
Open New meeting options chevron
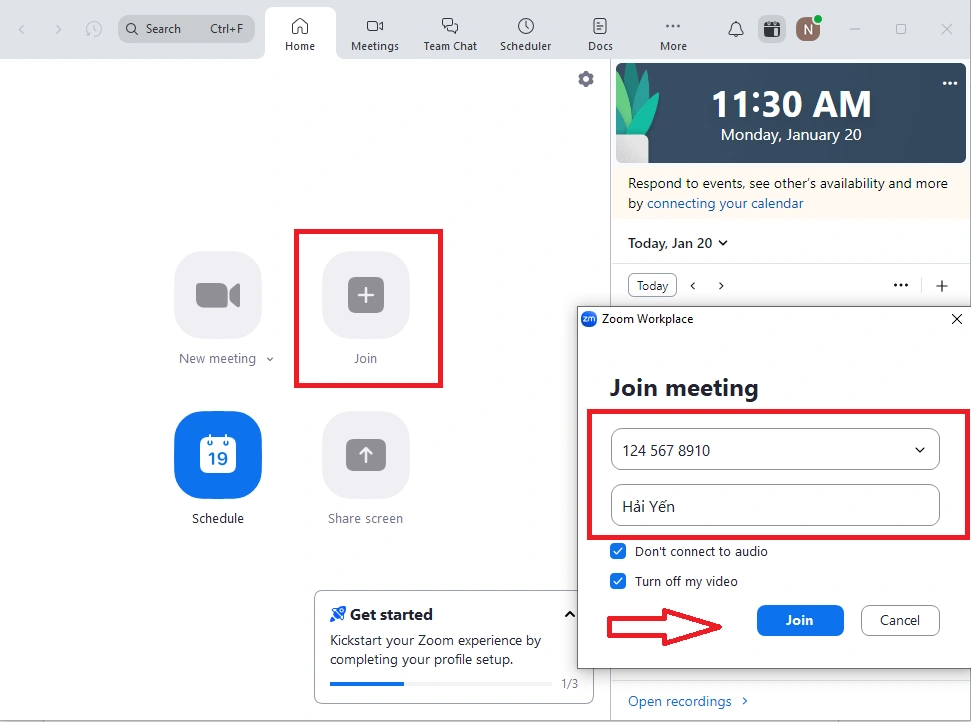point(270,360)
